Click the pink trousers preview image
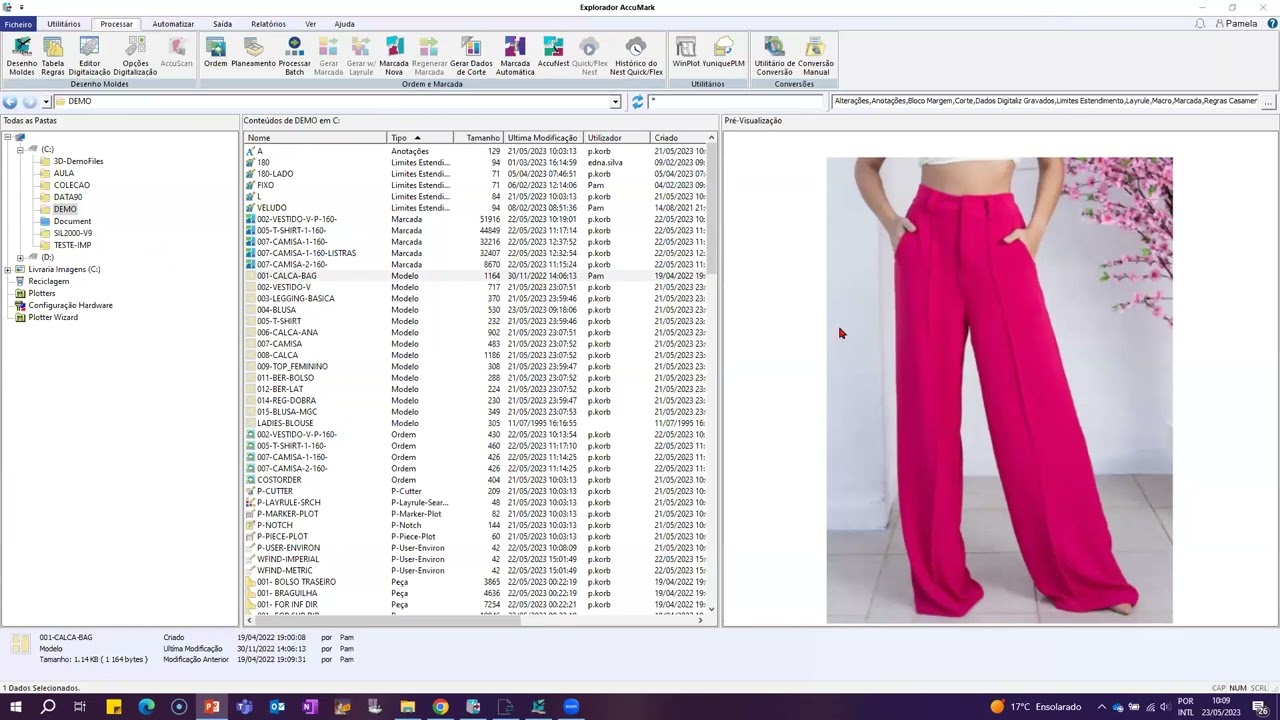 coord(999,390)
